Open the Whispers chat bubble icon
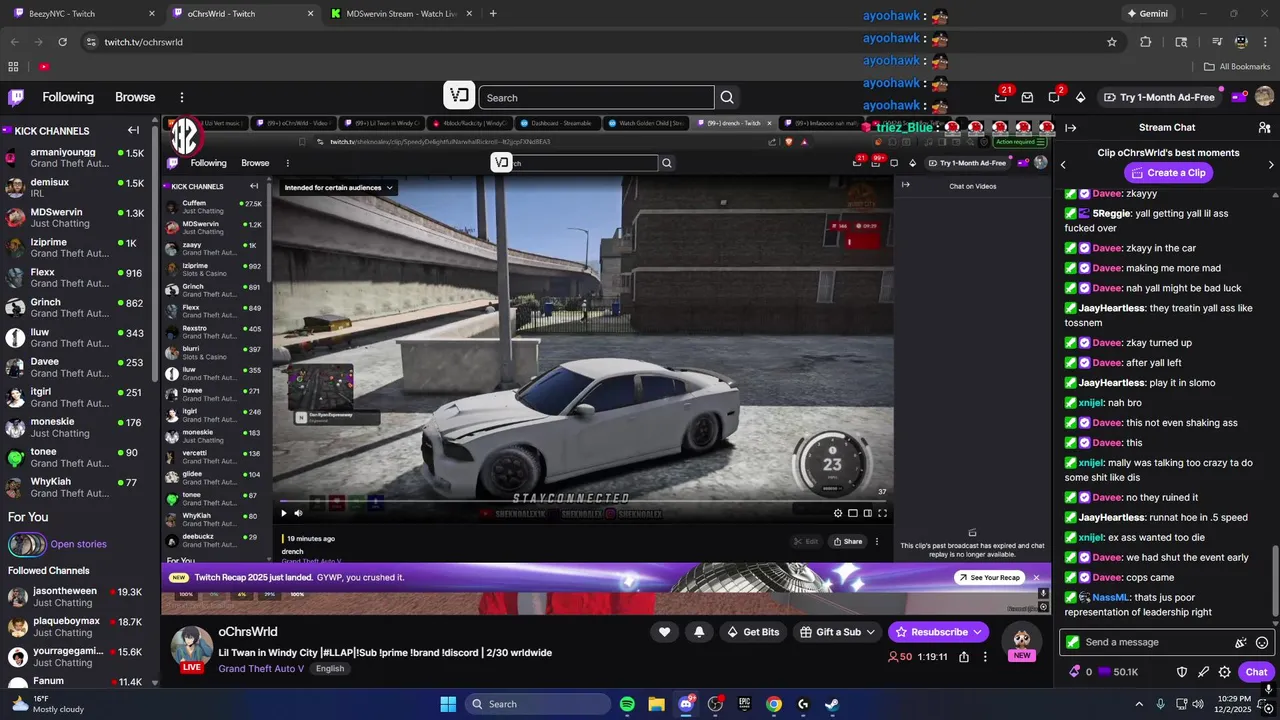 coord(1054,97)
